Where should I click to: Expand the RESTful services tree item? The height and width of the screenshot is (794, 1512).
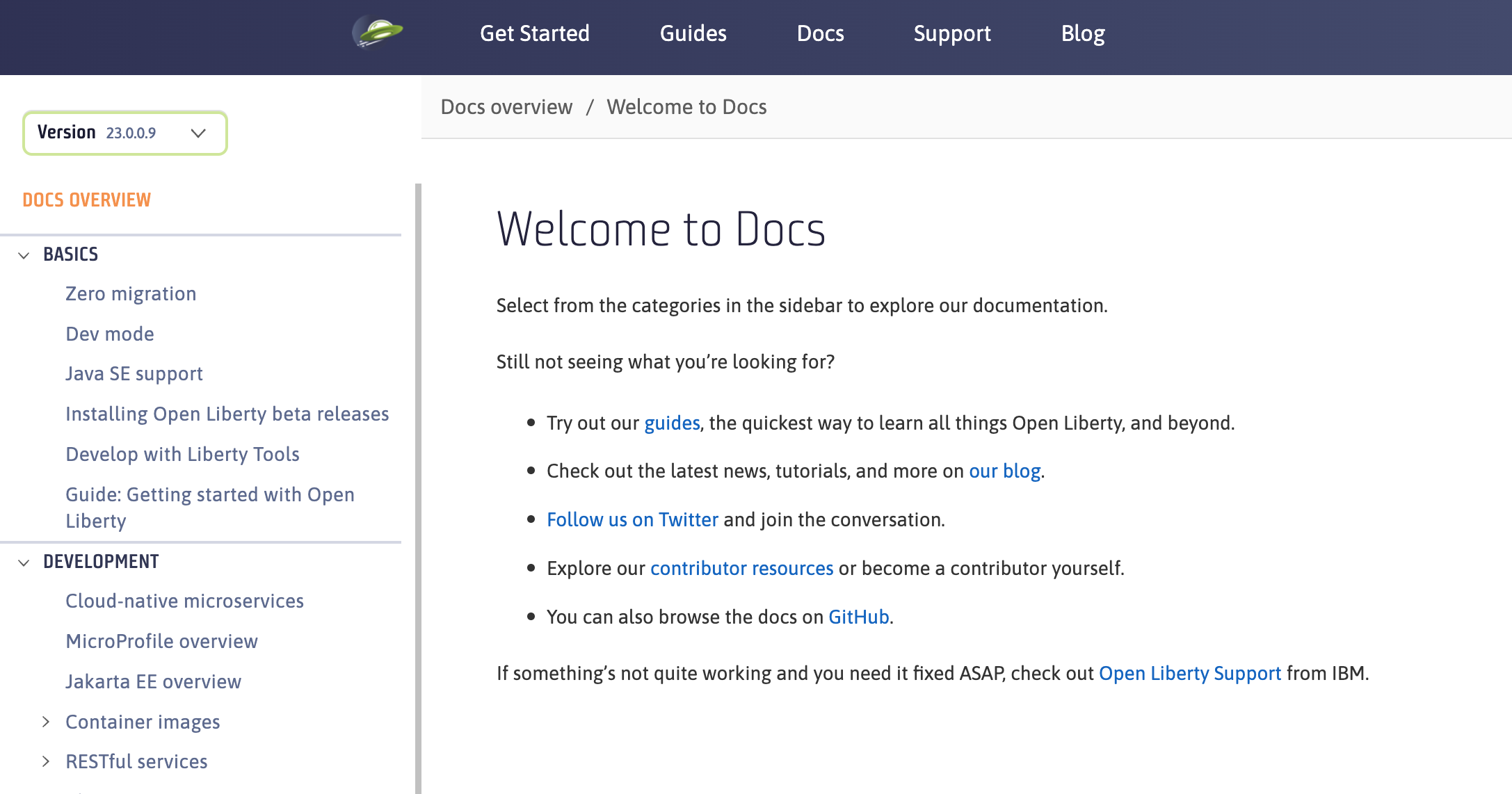tap(48, 761)
